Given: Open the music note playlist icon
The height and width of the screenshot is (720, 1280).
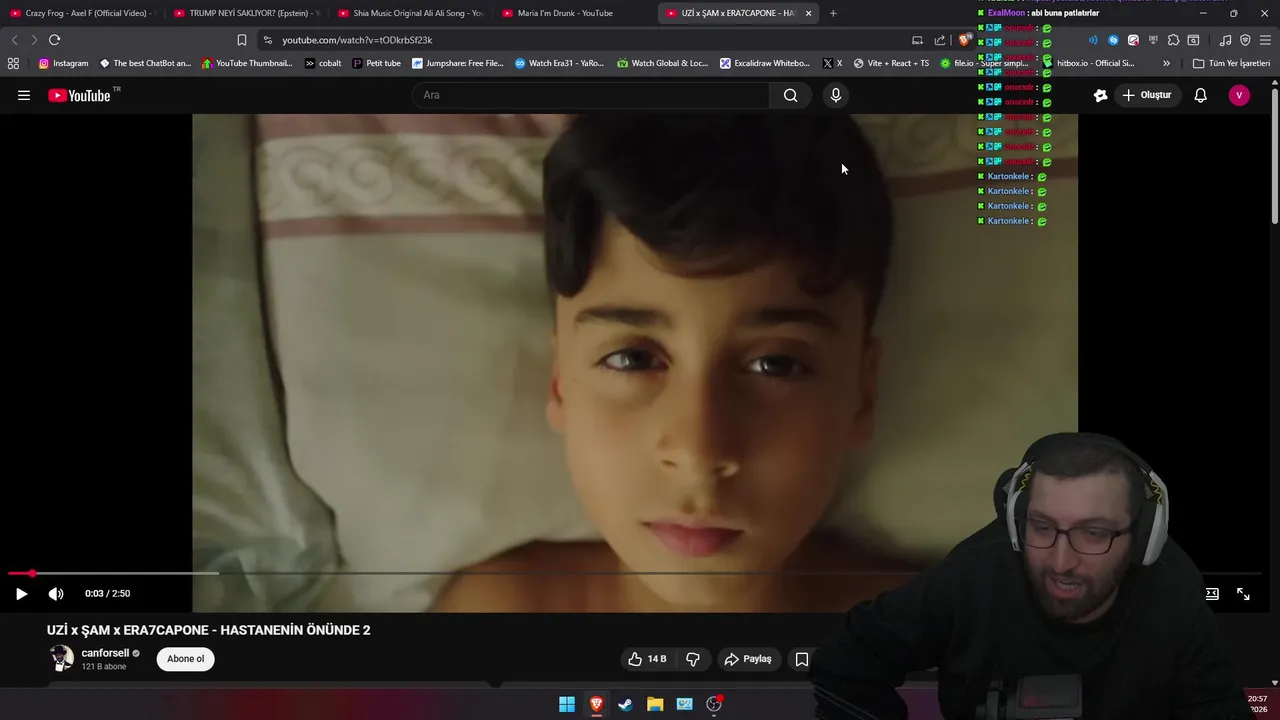Looking at the screenshot, I should coord(1225,40).
